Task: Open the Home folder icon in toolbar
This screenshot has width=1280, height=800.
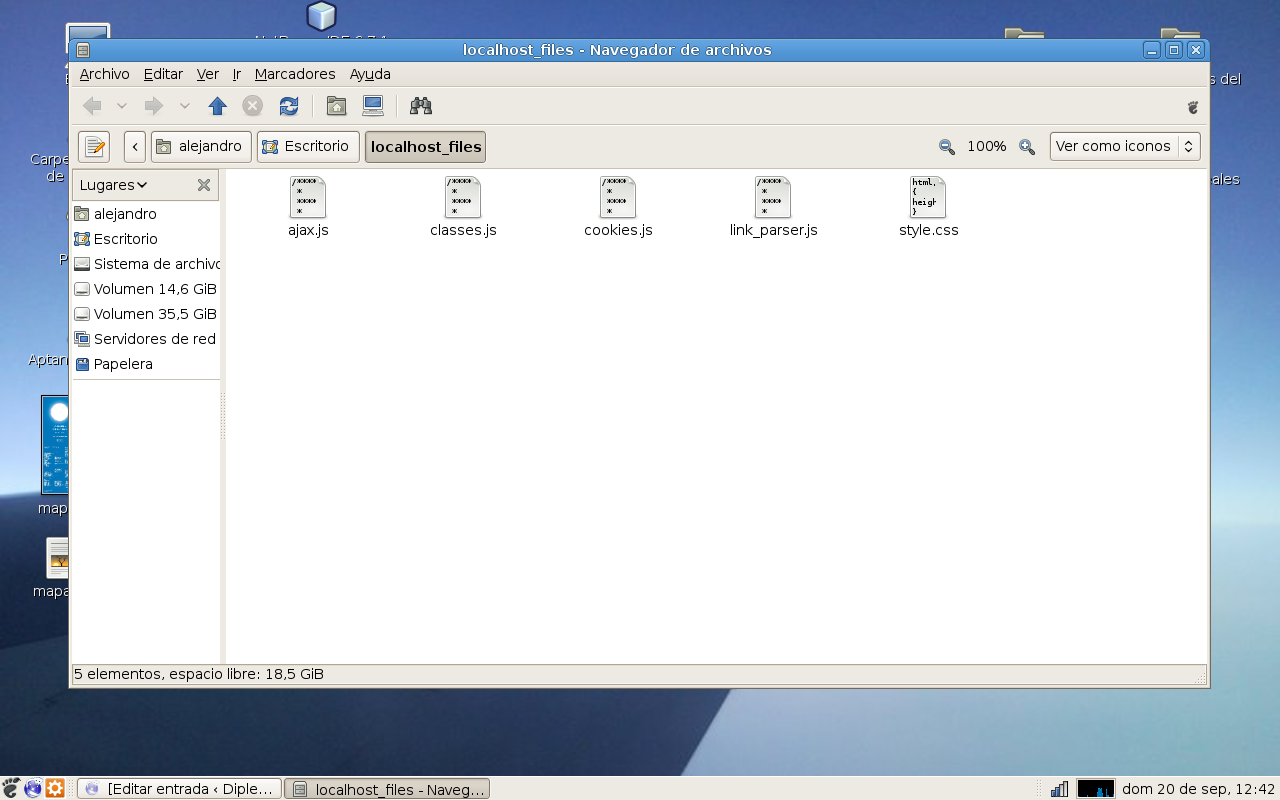Action: 337,106
